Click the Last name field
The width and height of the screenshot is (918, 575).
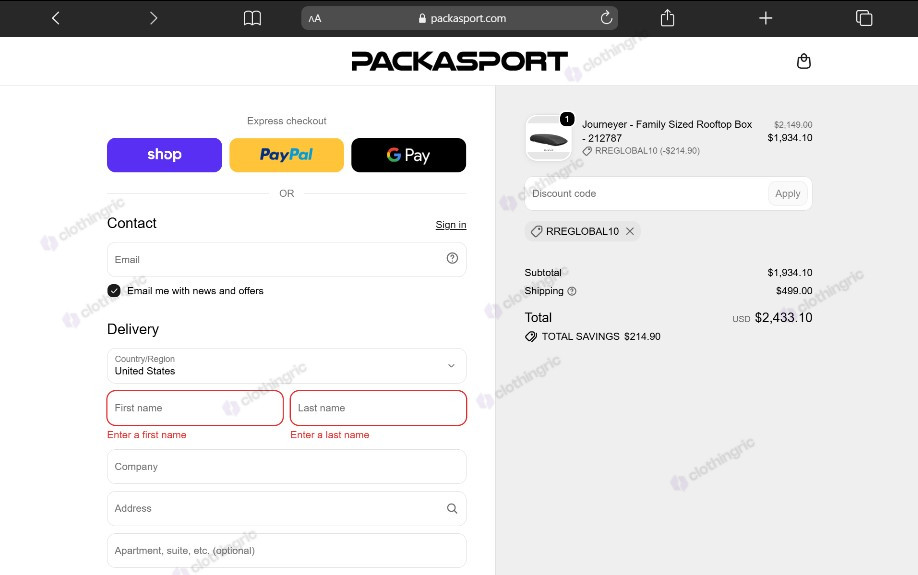click(378, 408)
